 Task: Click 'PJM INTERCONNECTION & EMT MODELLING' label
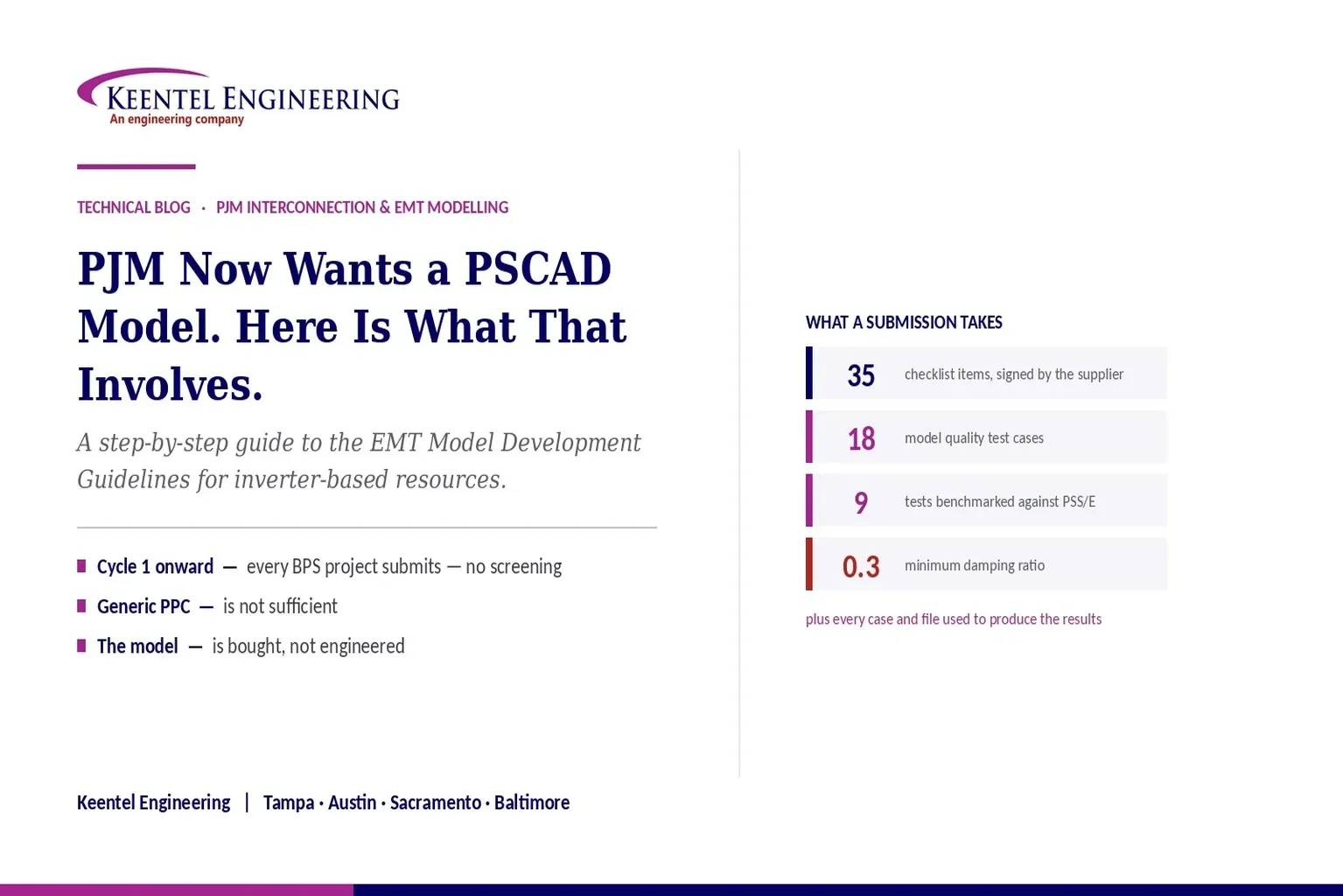coord(362,207)
